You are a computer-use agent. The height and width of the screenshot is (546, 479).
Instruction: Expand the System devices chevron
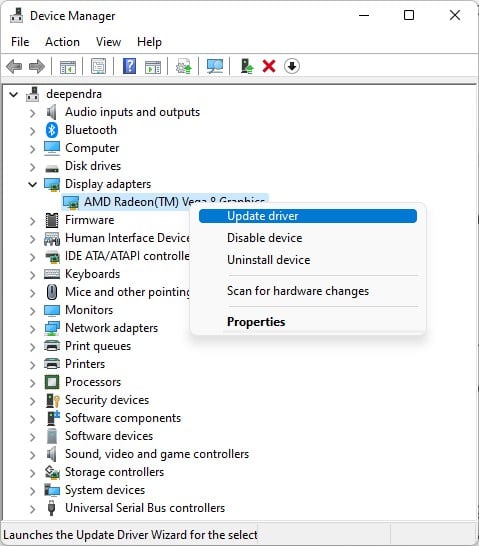tap(32, 491)
